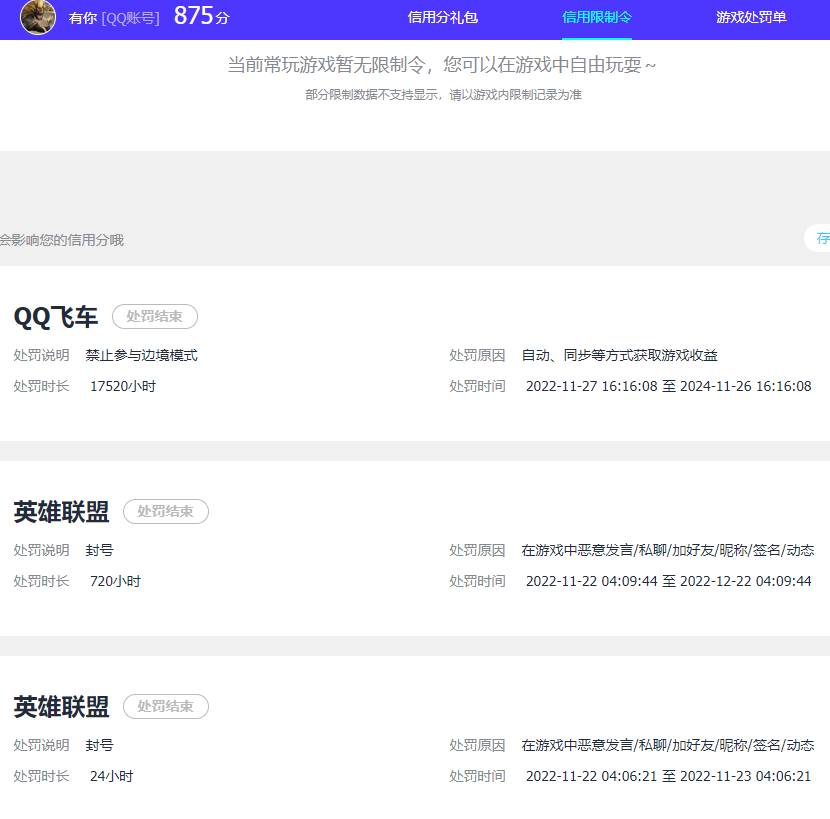This screenshot has width=830, height=819.
Task: Click the 处罚结束 badge next to QQ飞车
Action: point(154,316)
